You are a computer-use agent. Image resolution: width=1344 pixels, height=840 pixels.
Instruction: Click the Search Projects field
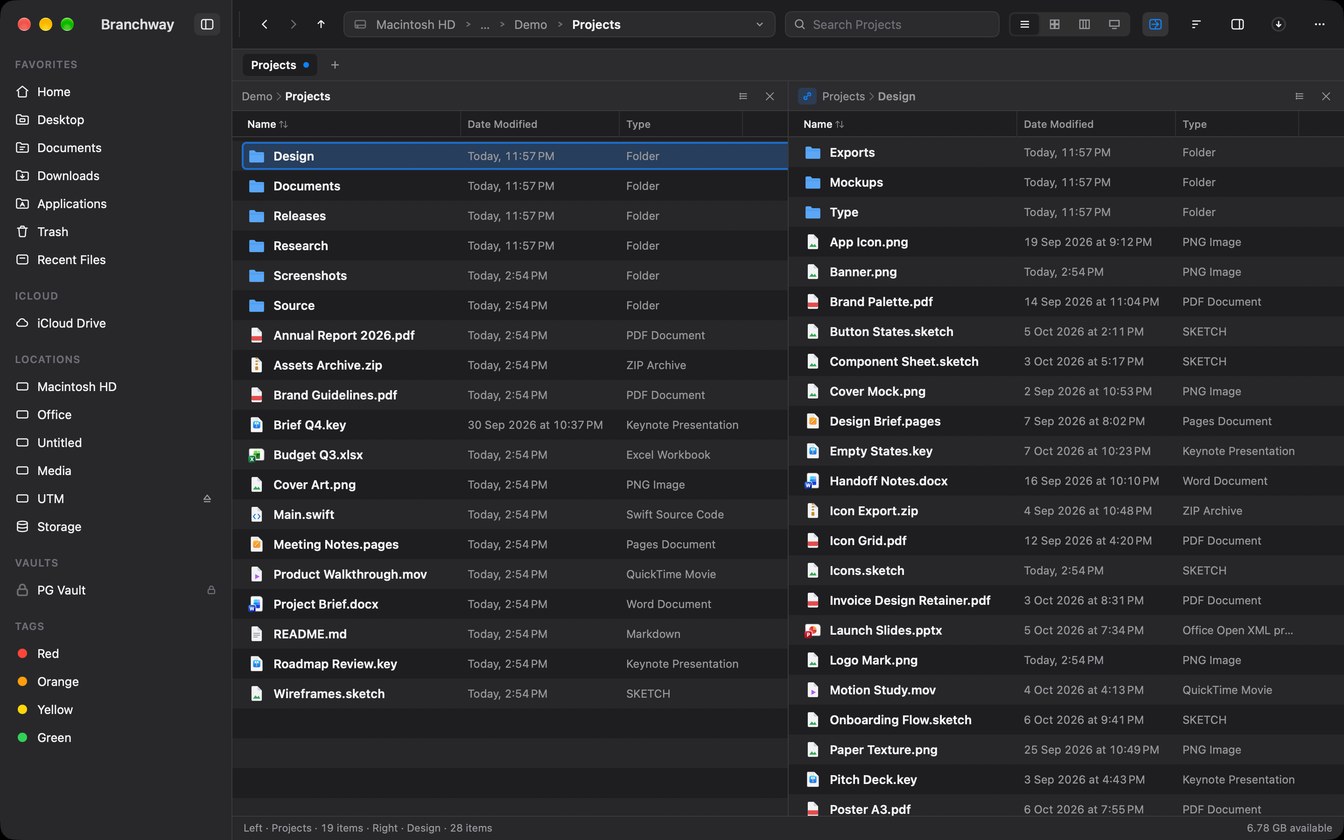point(892,24)
